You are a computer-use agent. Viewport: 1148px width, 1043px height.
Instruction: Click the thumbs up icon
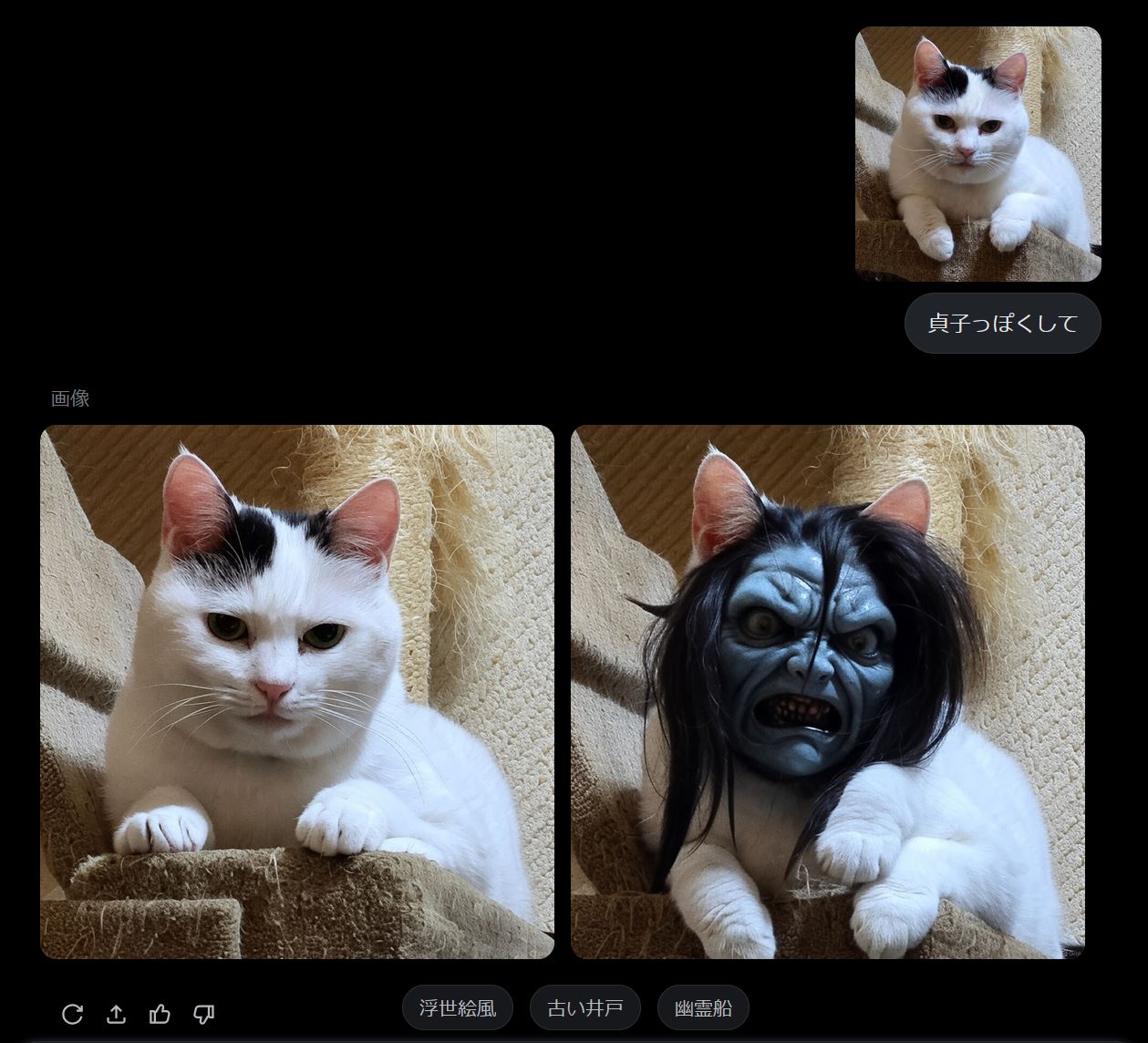(x=160, y=1014)
